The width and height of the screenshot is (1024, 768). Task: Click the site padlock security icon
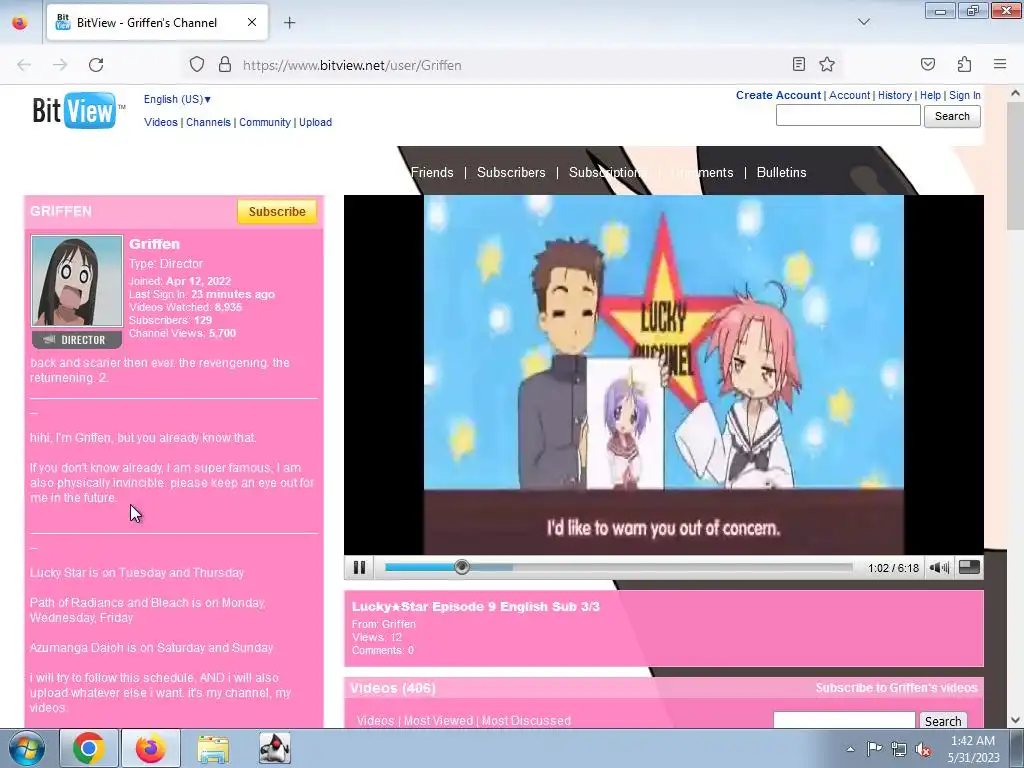pyautogui.click(x=225, y=65)
